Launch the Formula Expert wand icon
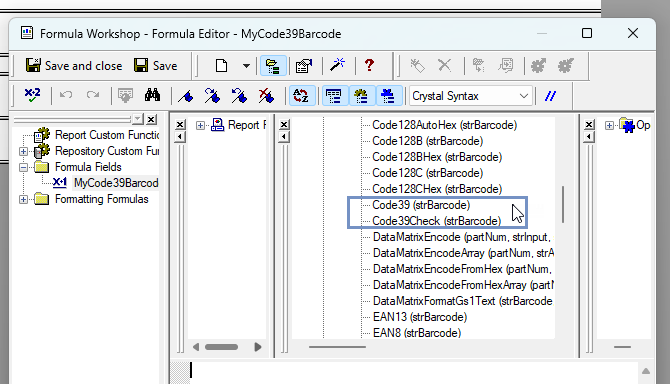Viewport: 670px width, 384px height. coord(337,65)
